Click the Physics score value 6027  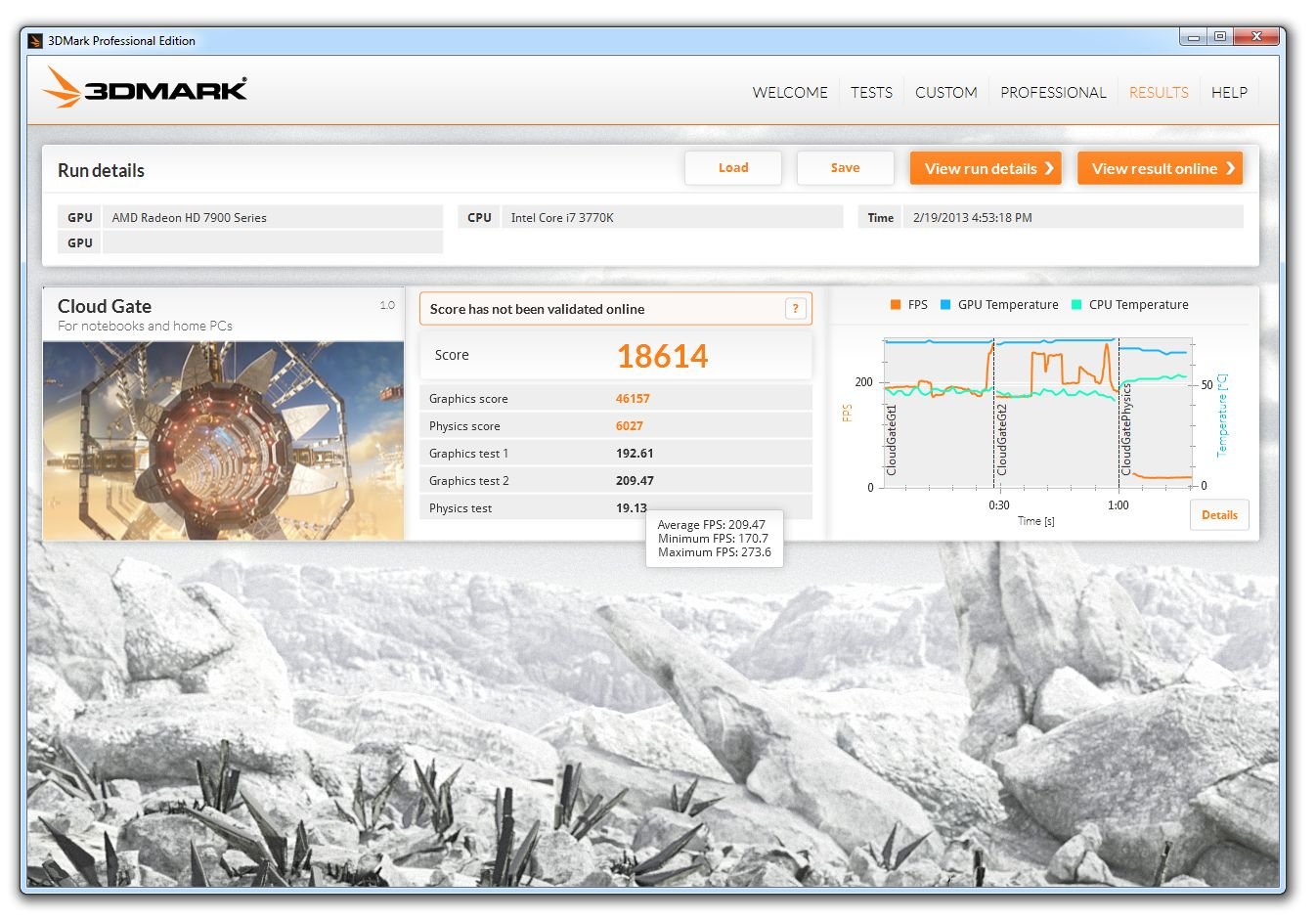point(629,426)
